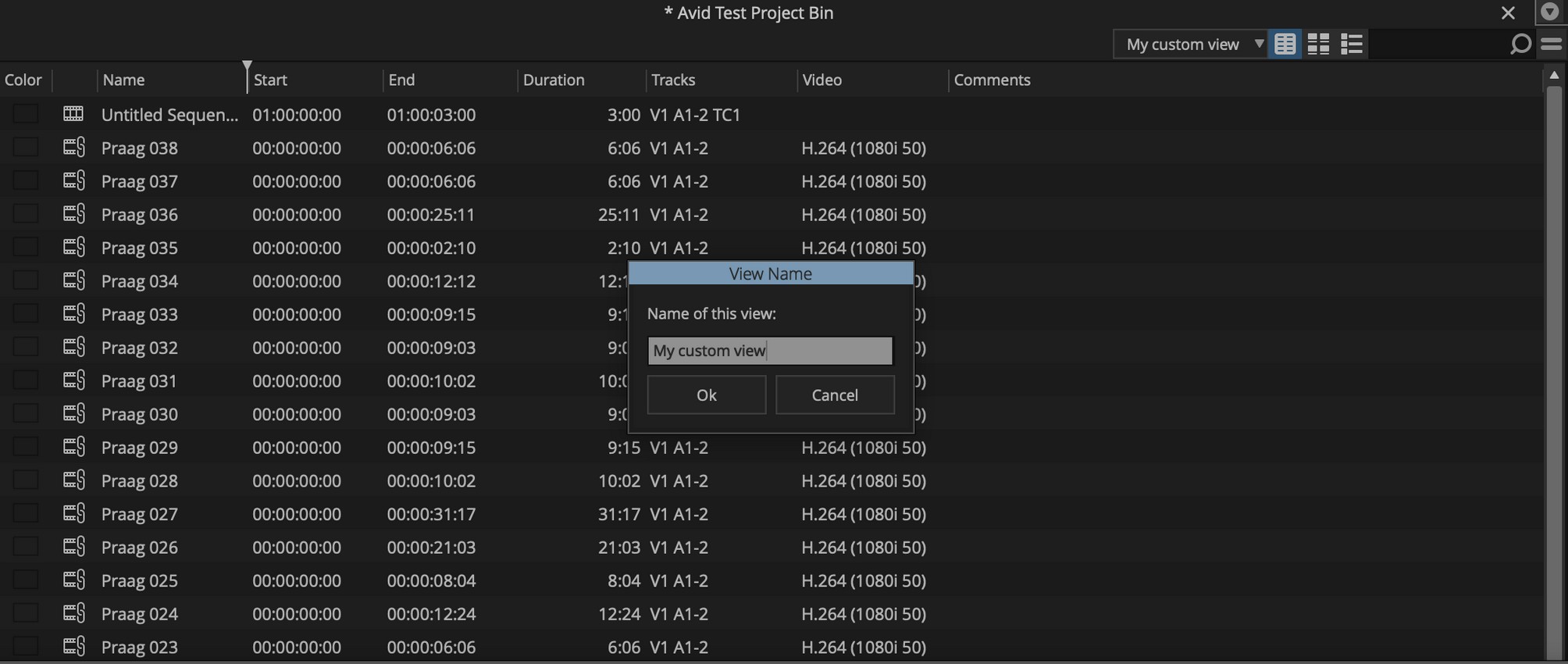Screen dimensions: 1568x664
Task: Click H.264 video cell of Praag 023
Action: [864, 647]
